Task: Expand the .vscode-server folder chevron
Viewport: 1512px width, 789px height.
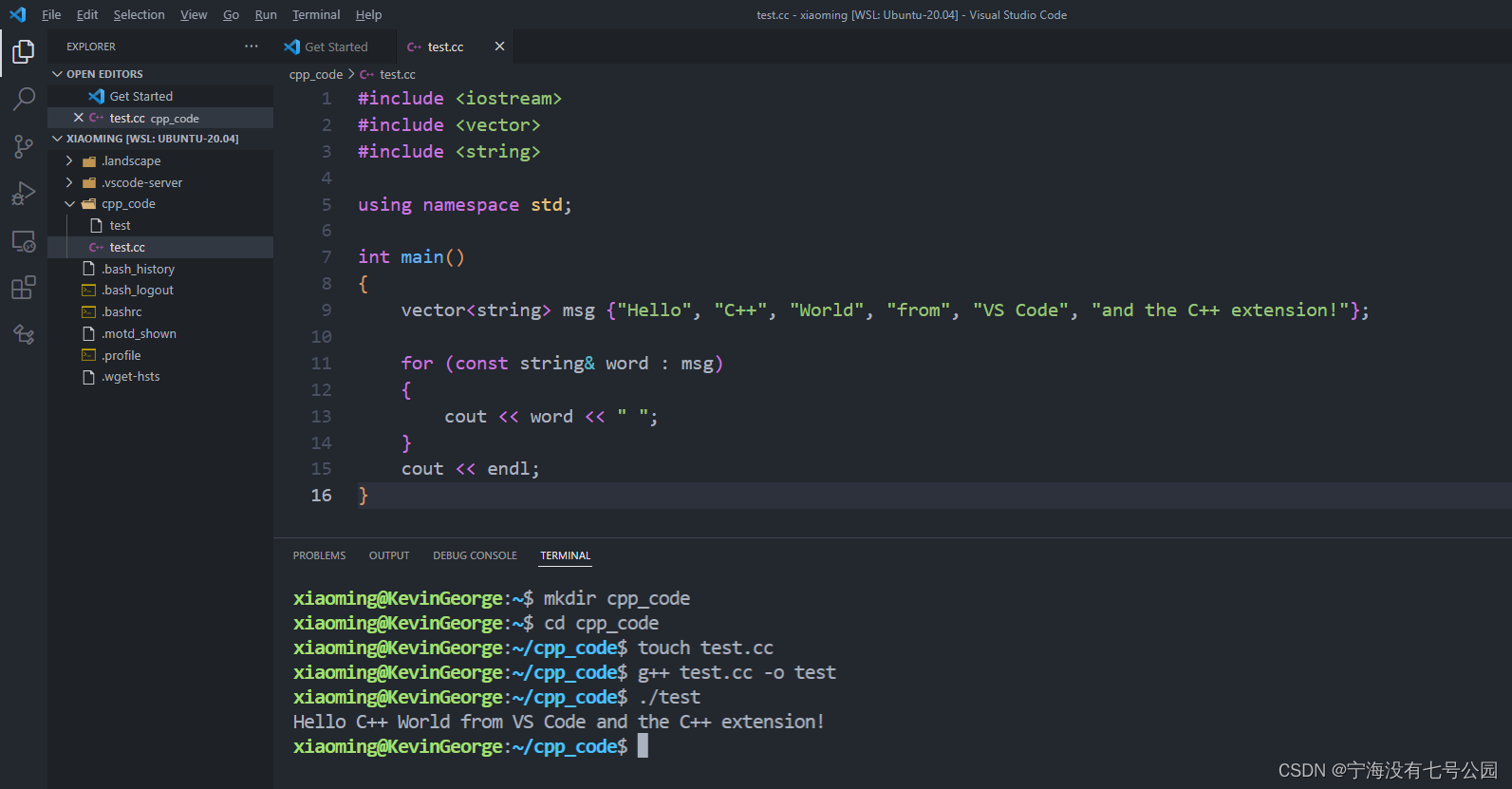Action: (69, 183)
